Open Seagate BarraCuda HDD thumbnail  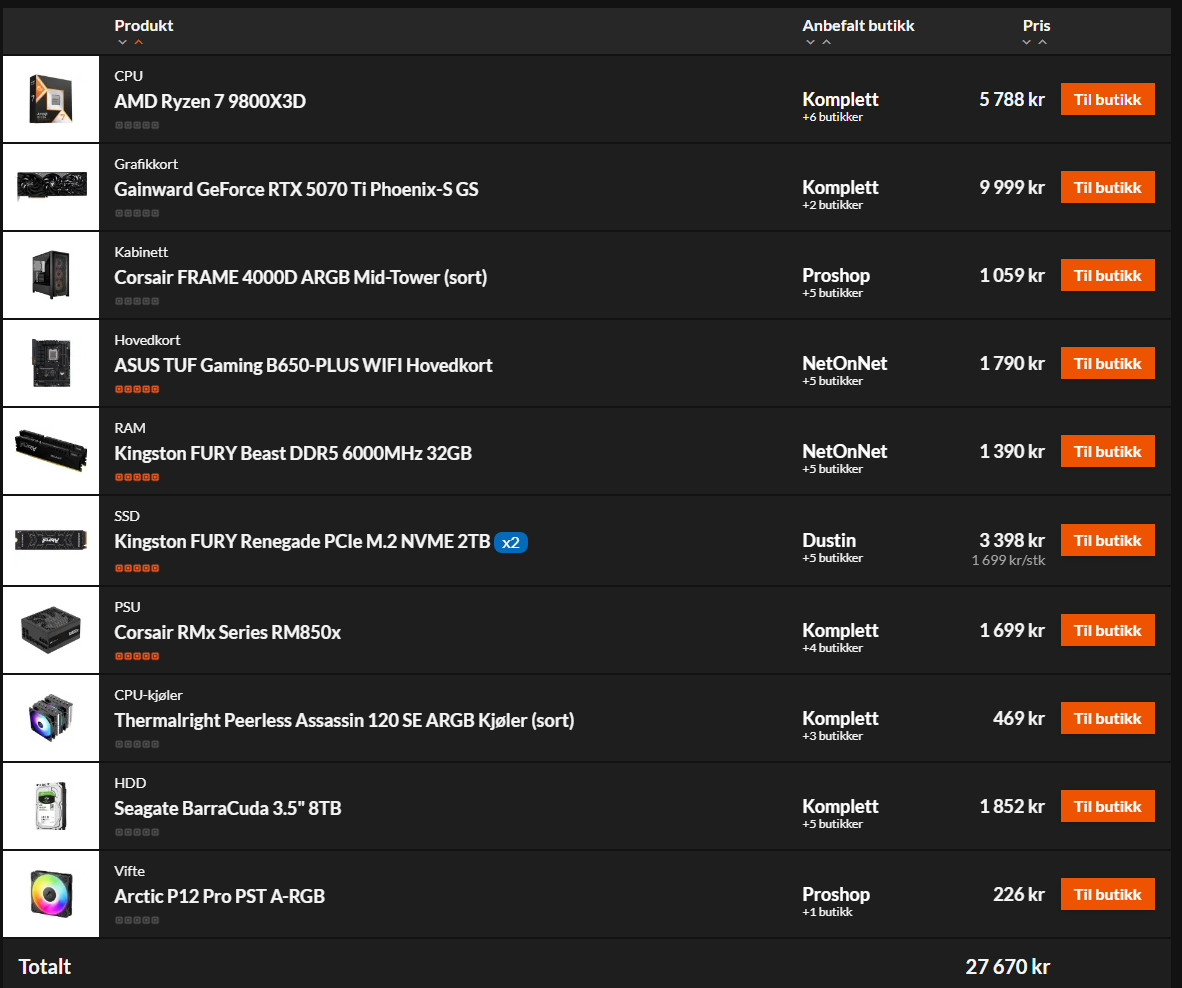coord(51,806)
